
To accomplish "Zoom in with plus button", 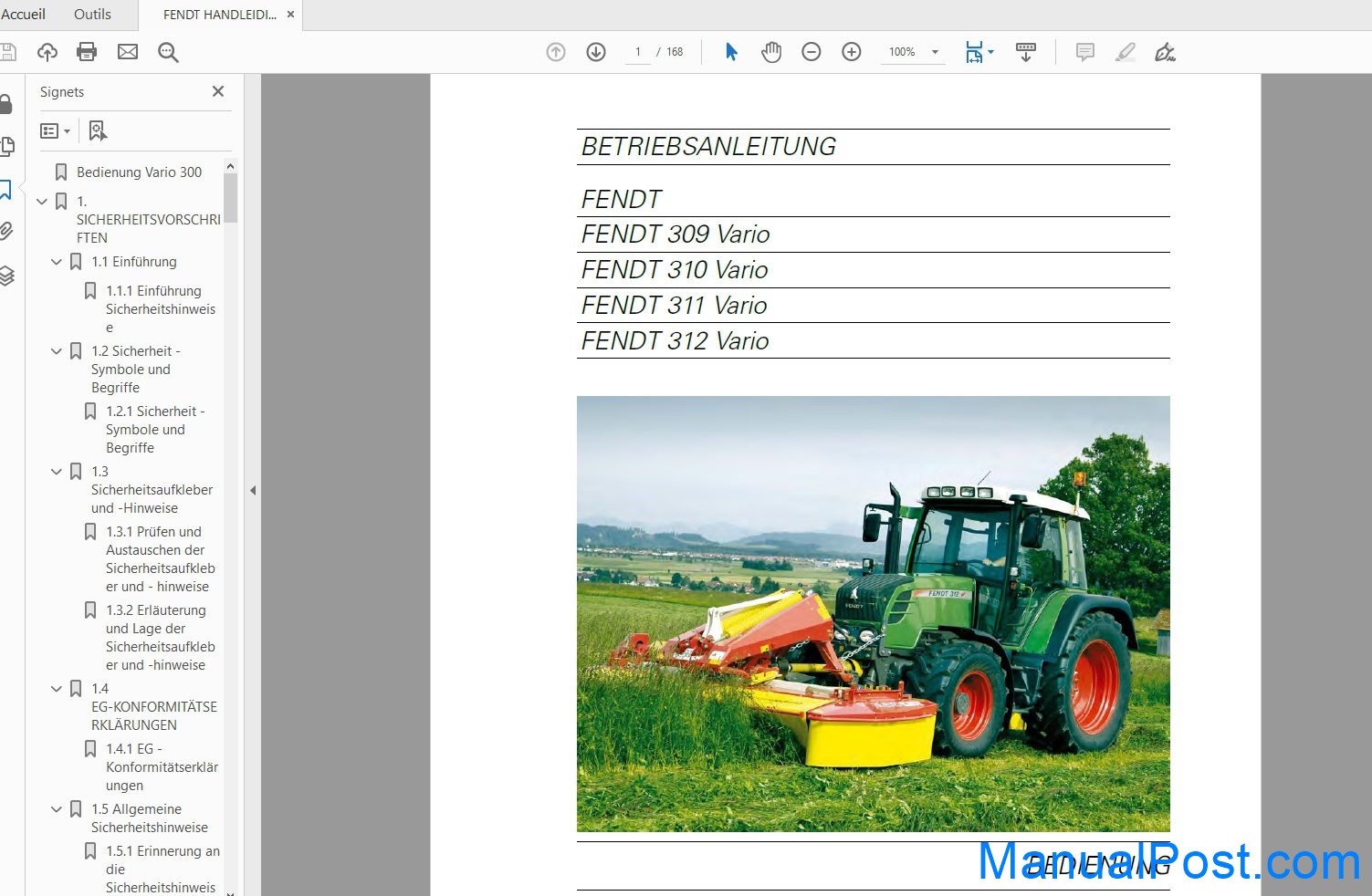I will tap(852, 52).
